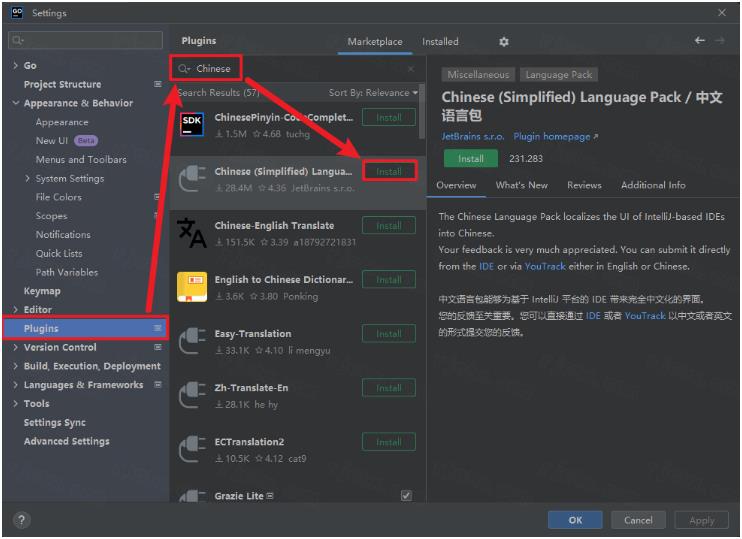Select Appearance under Appearance & Behavior
742x539 pixels.
[x=62, y=122]
